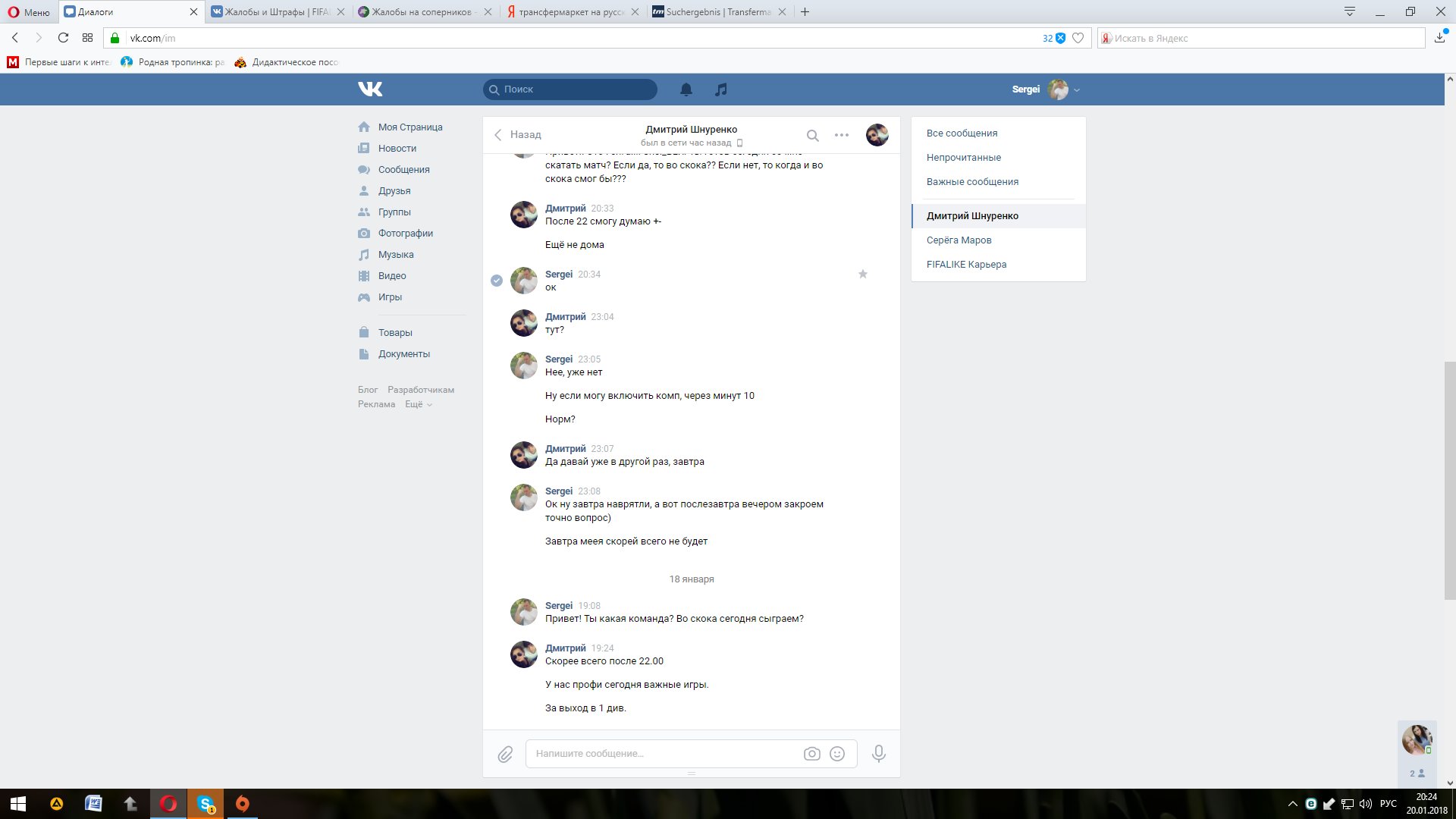Image resolution: width=1456 pixels, height=819 pixels.
Task: Mark Sergei's 'ок' message as important star
Action: [x=862, y=274]
